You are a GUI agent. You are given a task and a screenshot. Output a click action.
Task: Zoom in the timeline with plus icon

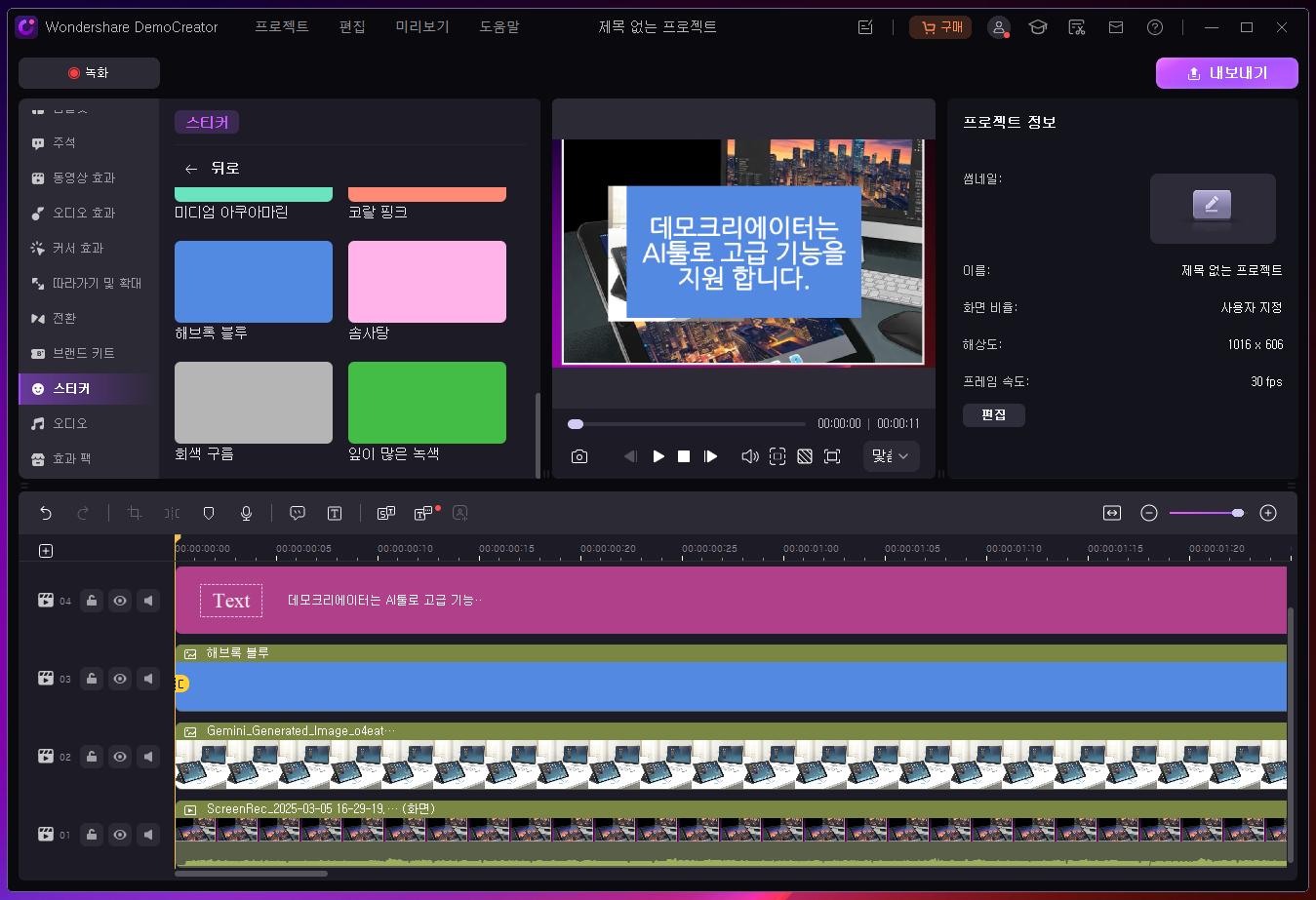coord(1268,513)
